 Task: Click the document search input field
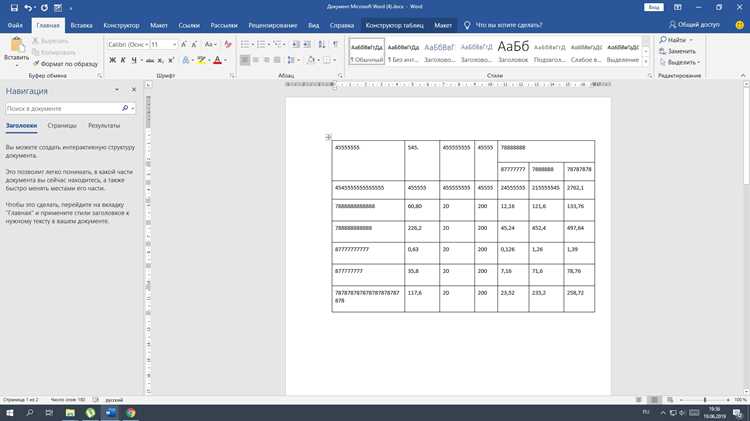63,109
